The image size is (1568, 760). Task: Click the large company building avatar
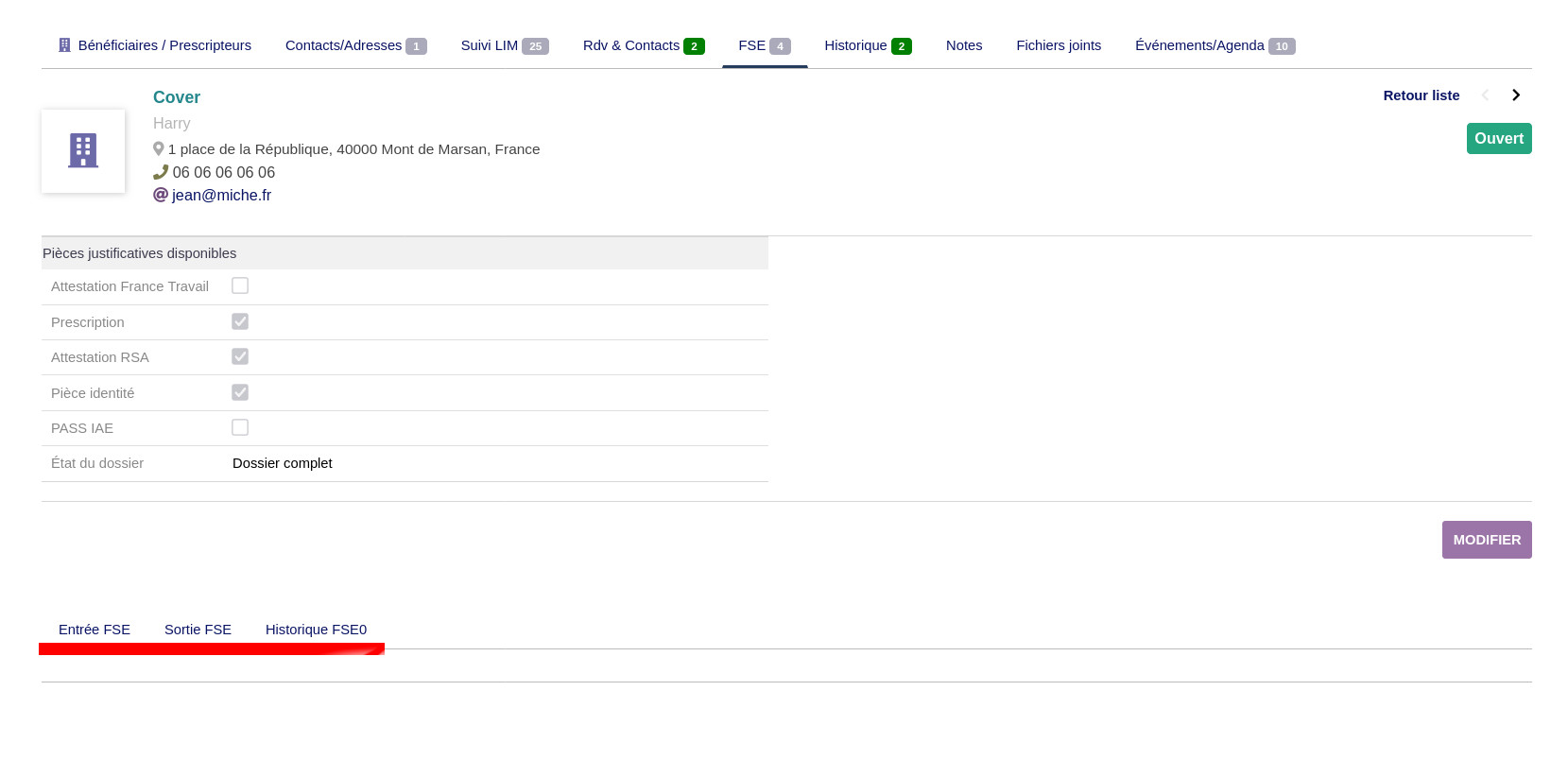pos(83,151)
